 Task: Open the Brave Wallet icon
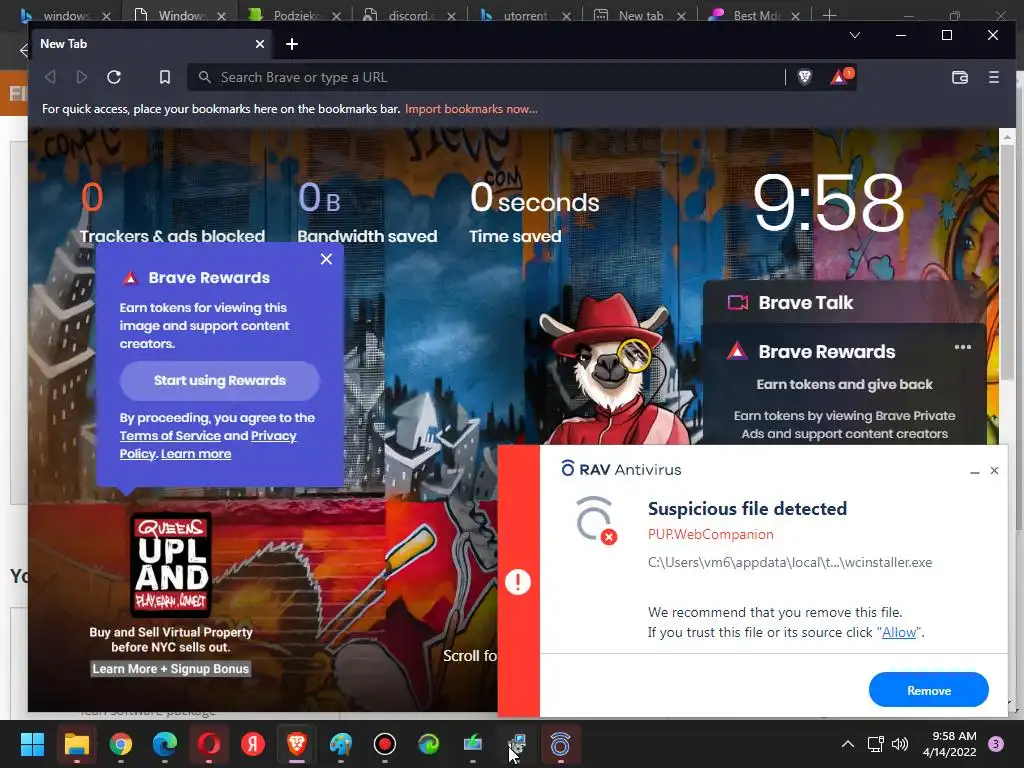click(959, 77)
